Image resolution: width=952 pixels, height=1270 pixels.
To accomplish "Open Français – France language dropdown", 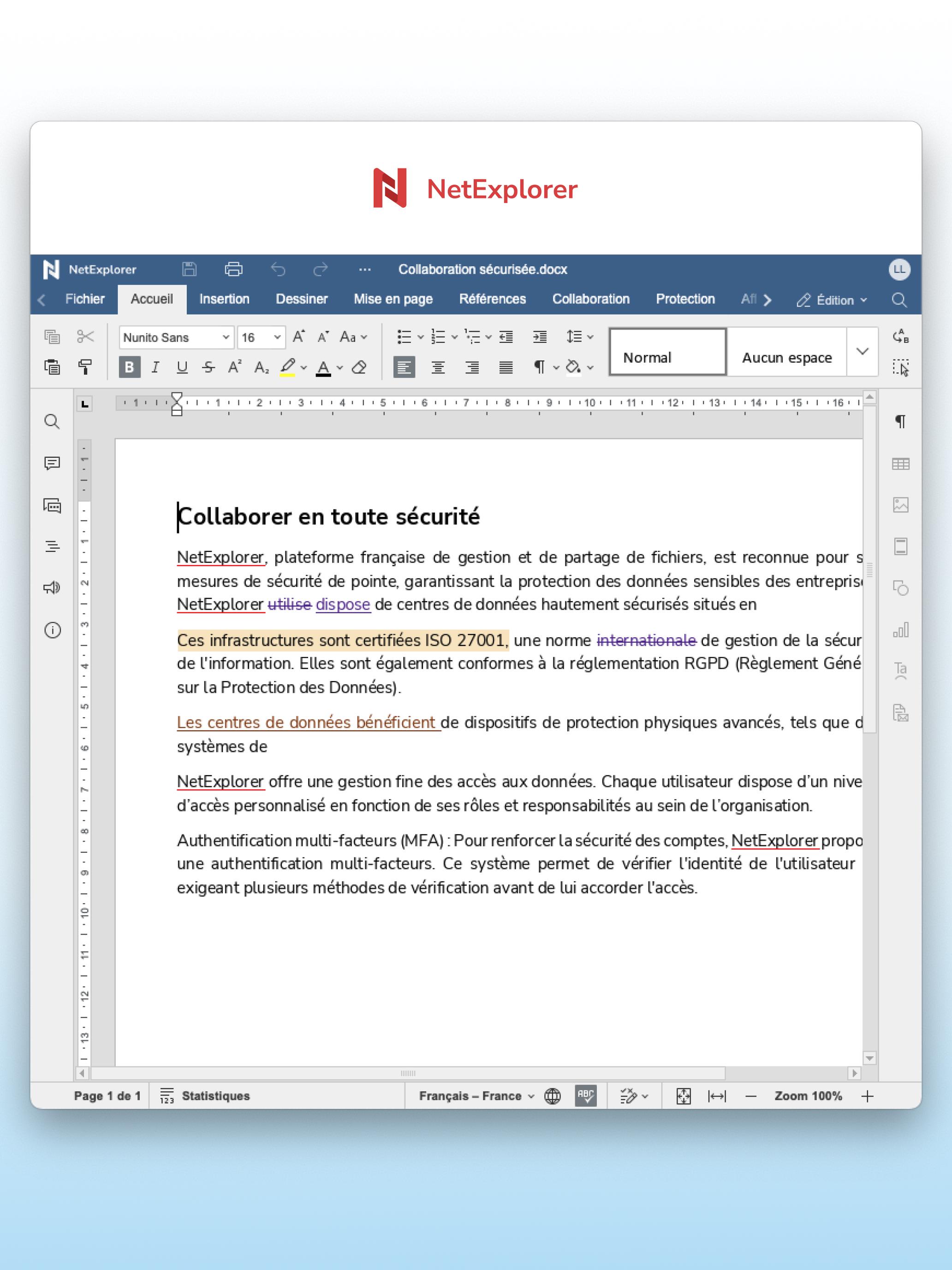I will (476, 1096).
